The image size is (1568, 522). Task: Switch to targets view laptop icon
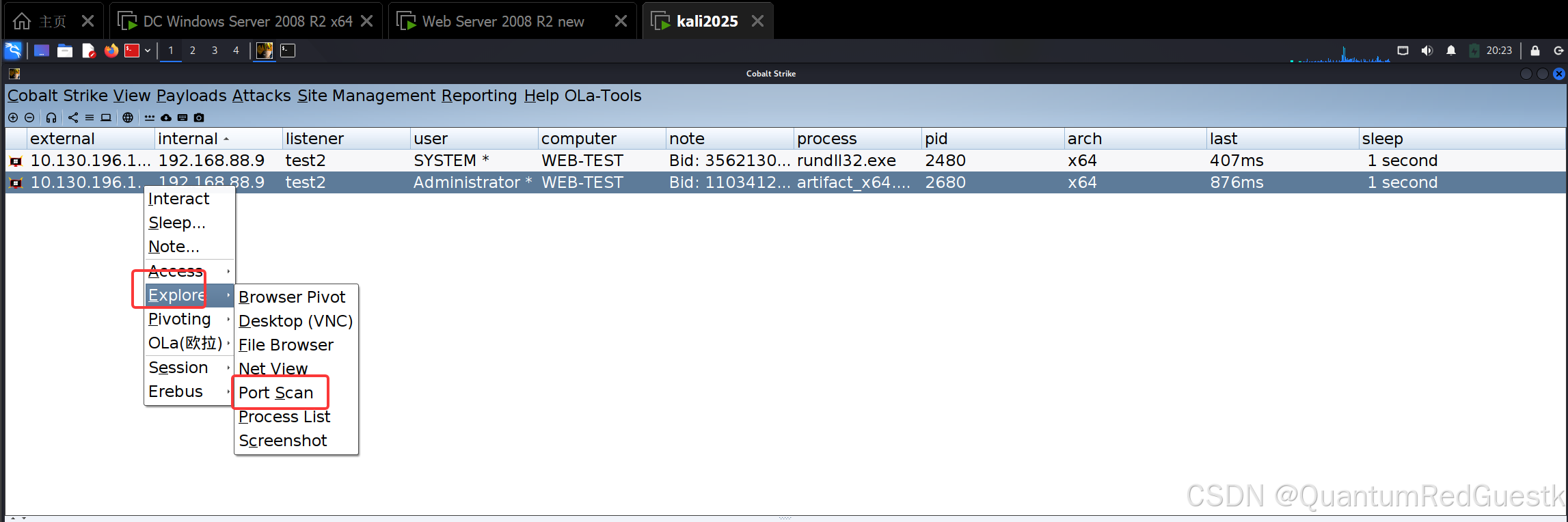pos(106,118)
